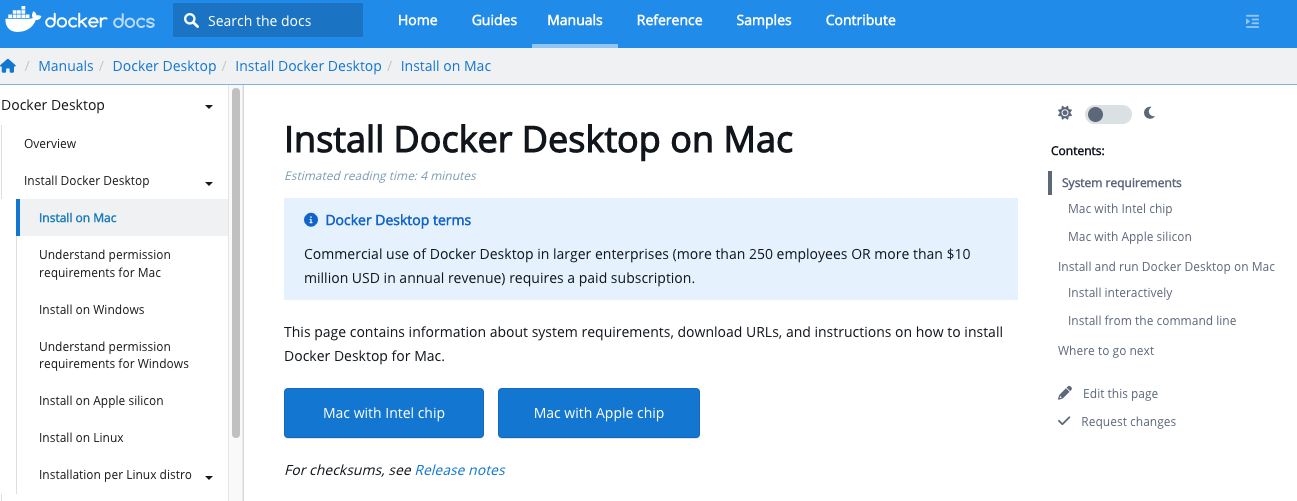
Task: Open Understand permission requirements for Windows
Action: tap(114, 355)
